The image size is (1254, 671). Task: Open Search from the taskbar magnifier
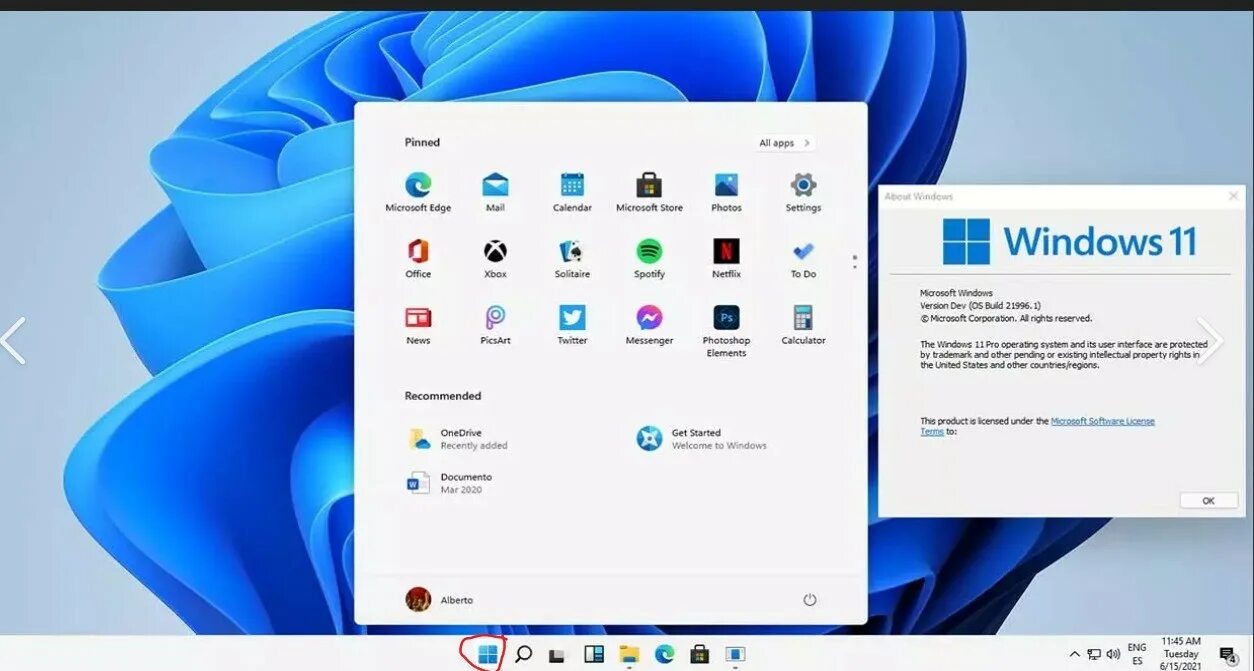point(523,654)
